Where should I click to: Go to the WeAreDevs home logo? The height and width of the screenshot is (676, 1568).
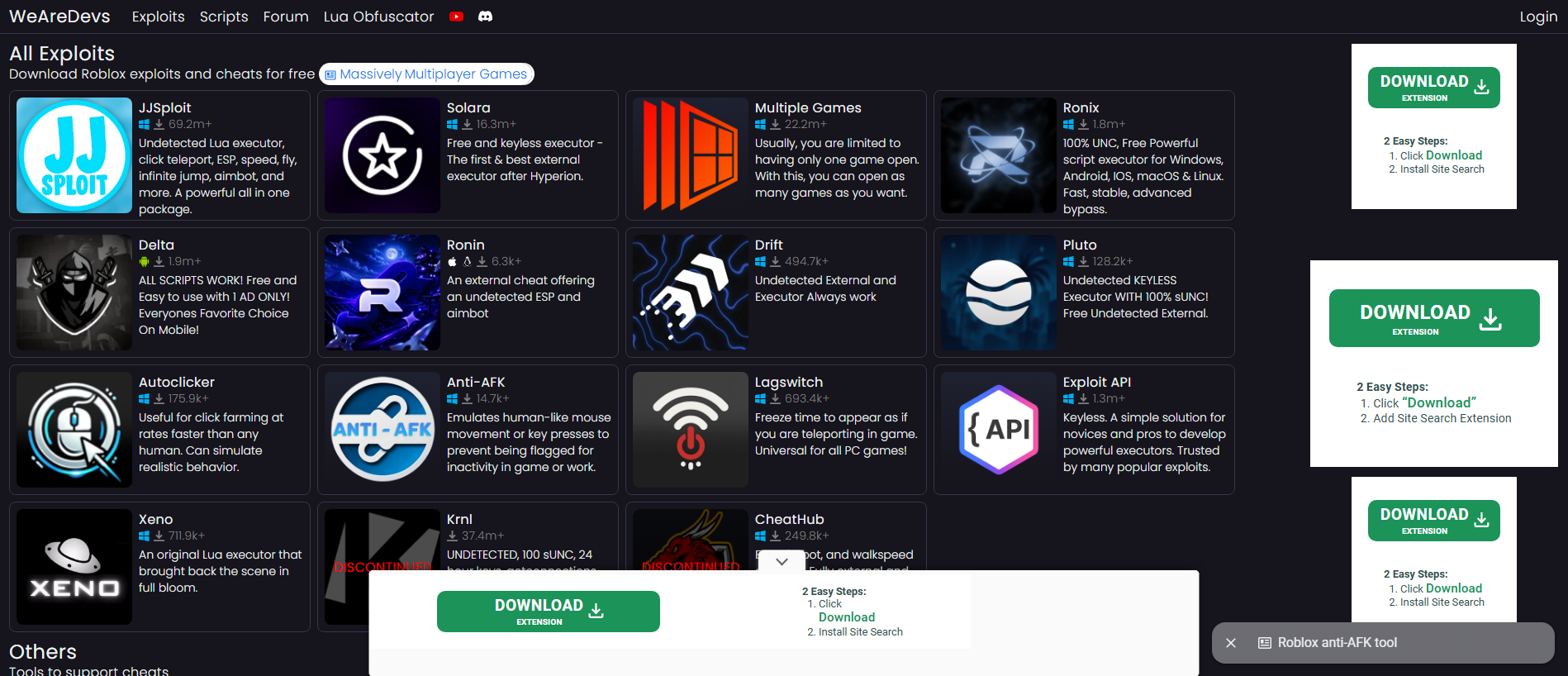point(59,17)
